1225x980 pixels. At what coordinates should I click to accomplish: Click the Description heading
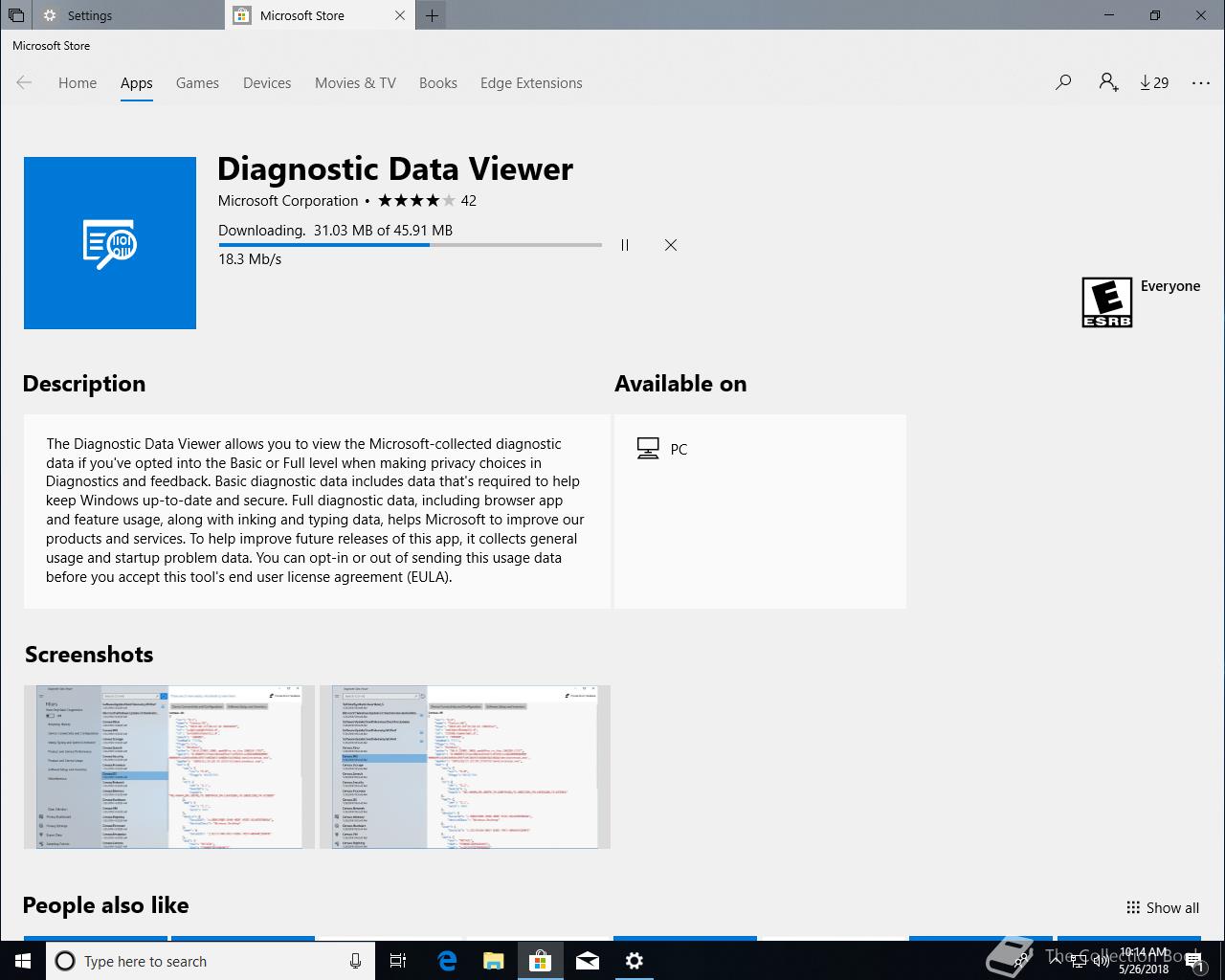(84, 384)
